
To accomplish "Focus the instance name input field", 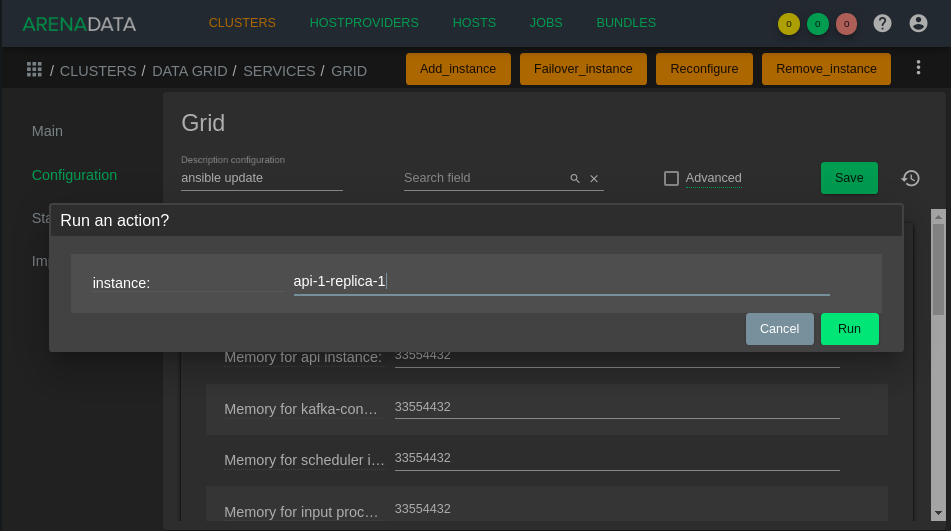I will 560,282.
